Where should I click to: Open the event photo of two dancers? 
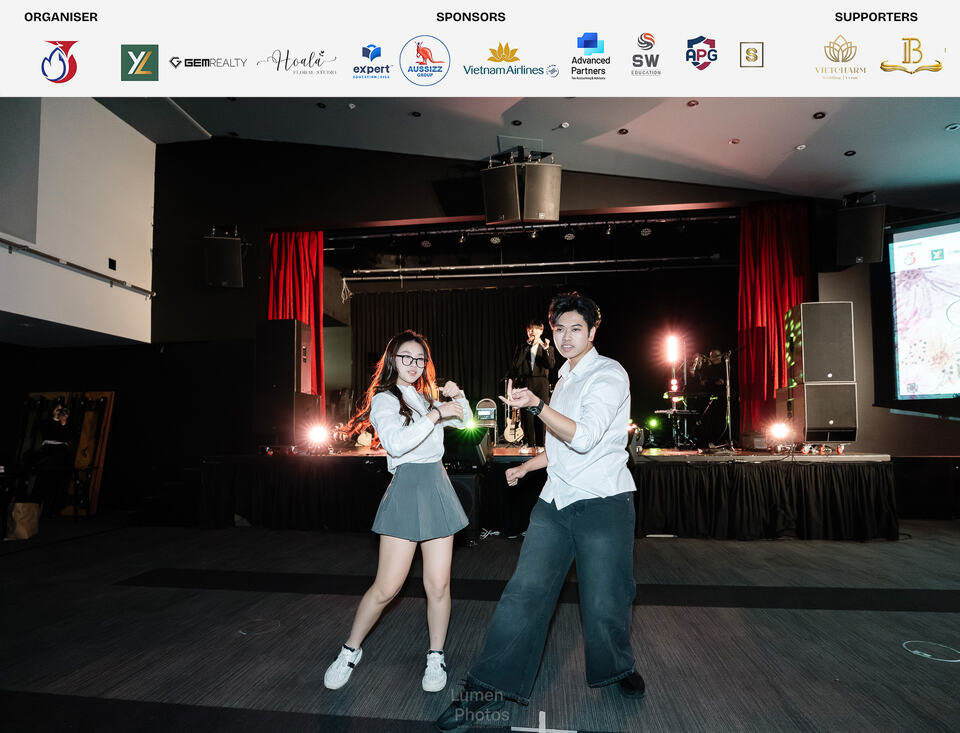coord(480,415)
